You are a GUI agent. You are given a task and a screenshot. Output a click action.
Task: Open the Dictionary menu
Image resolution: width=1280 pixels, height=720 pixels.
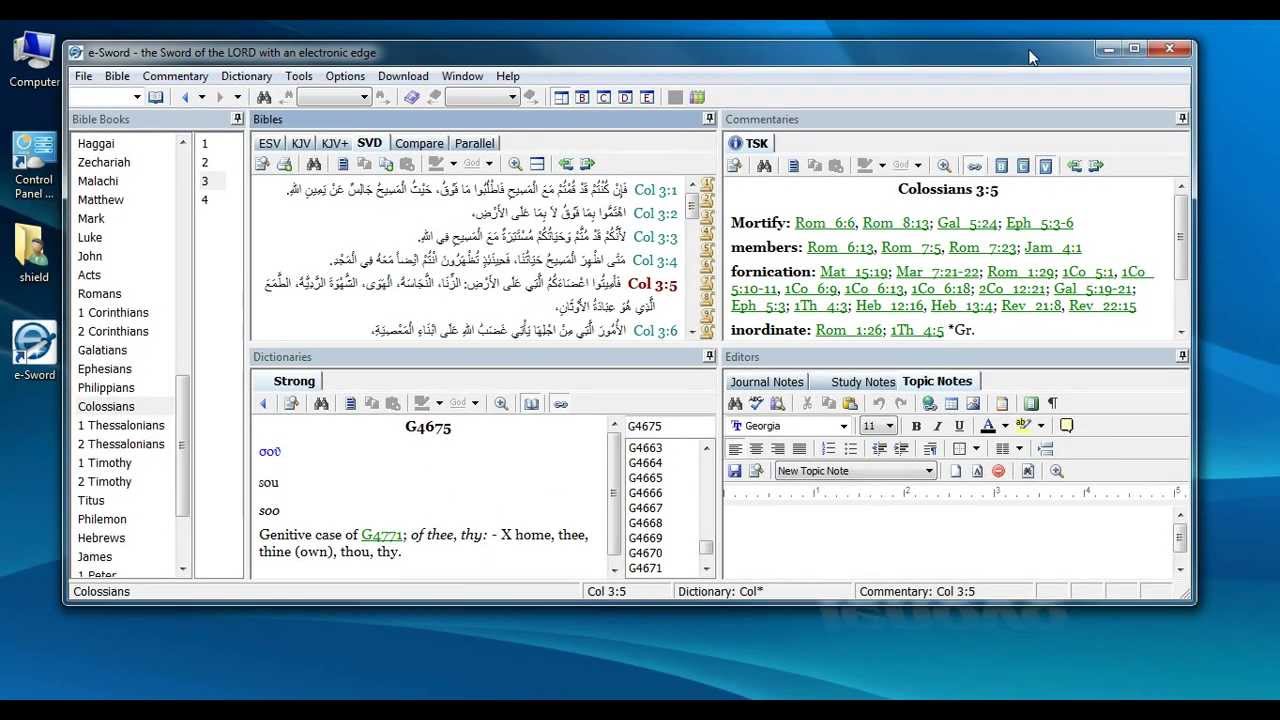pyautogui.click(x=246, y=76)
